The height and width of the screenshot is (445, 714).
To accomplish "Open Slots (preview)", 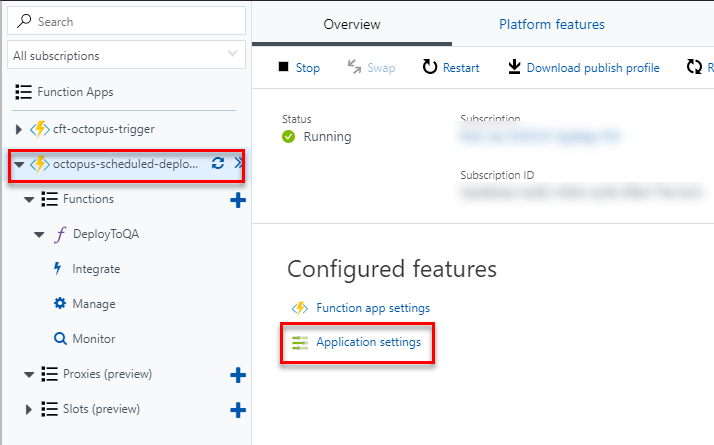I will [102, 409].
